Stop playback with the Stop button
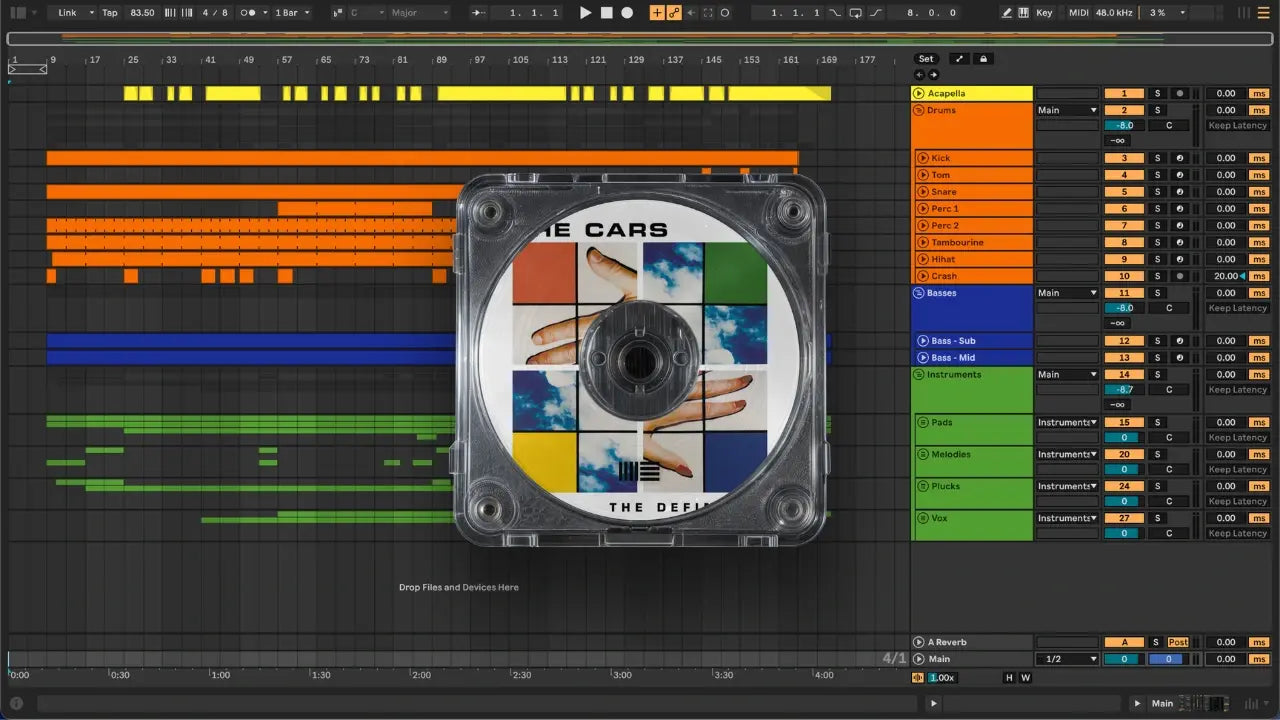The image size is (1280, 720). pyautogui.click(x=607, y=13)
